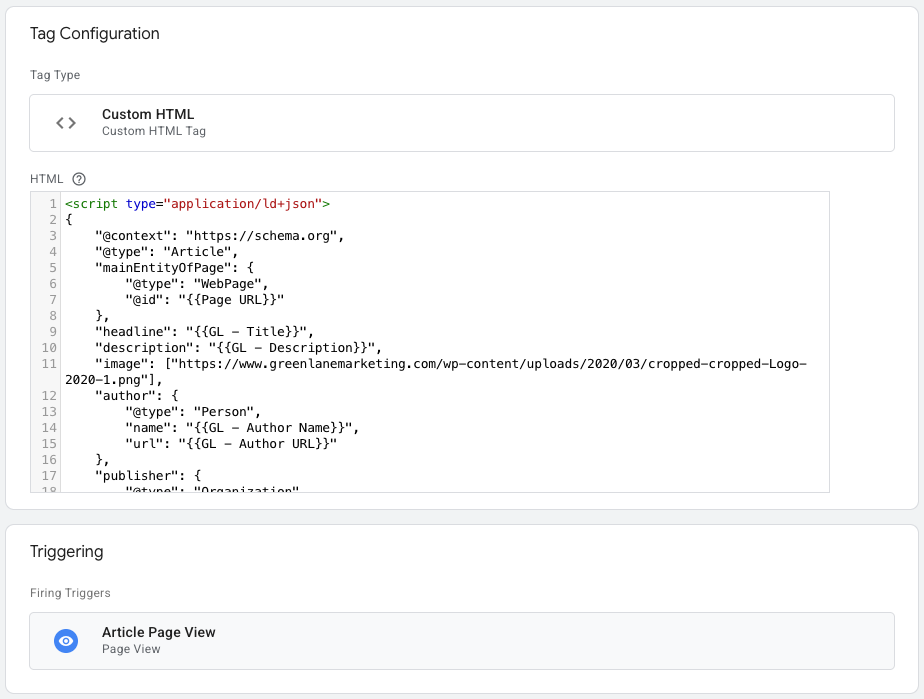
Task: Click the Firing Triggers label
Action: (70, 593)
